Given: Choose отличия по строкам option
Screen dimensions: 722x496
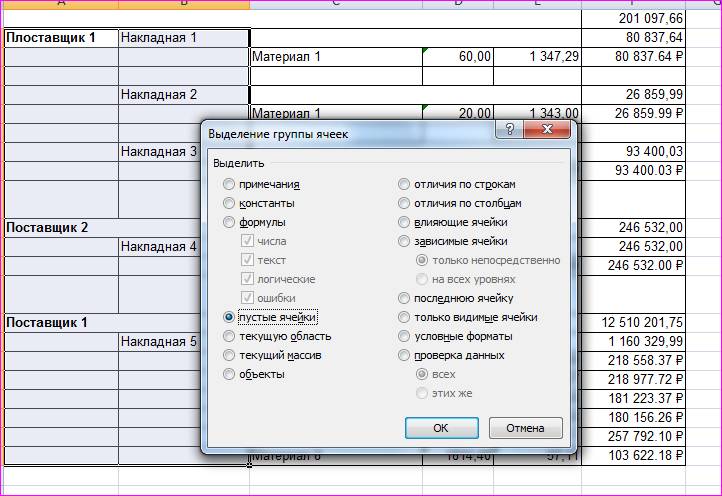Looking at the screenshot, I should click(404, 184).
